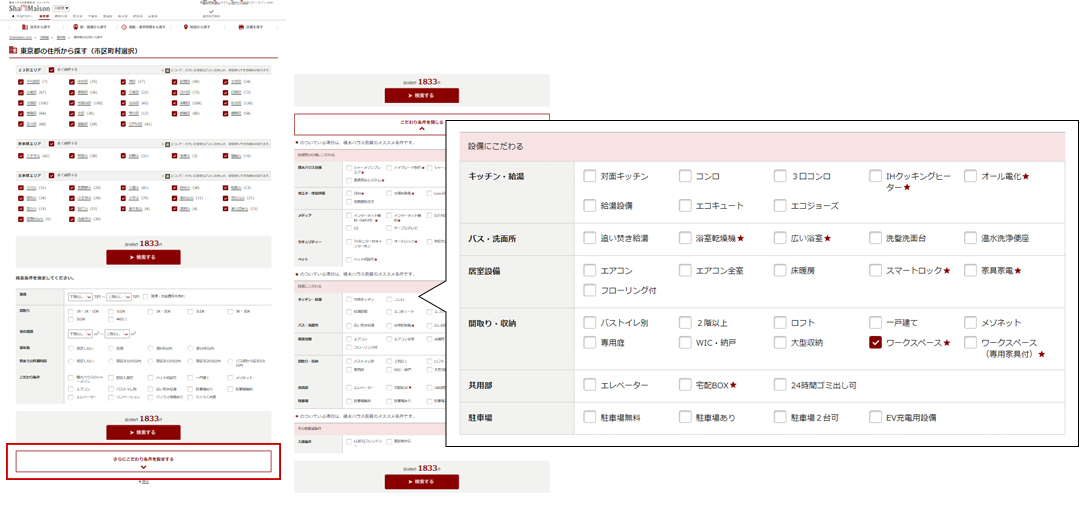Click 検索する button above こだわり条件 panel
Image resolution: width=1080 pixels, height=515 pixels.
tap(421, 95)
